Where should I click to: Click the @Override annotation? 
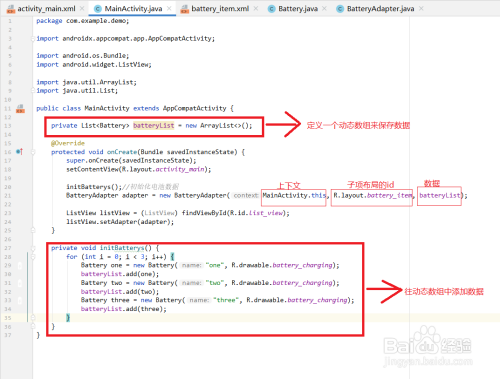point(68,143)
